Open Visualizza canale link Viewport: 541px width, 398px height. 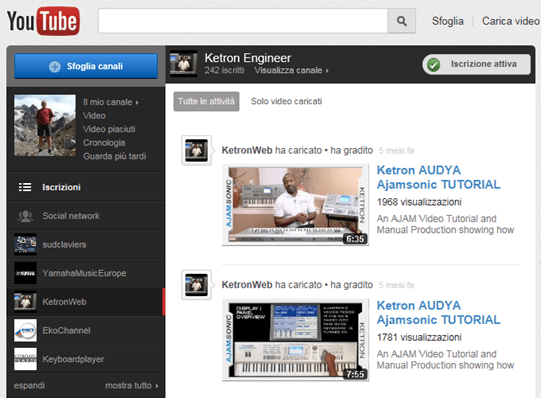click(291, 70)
